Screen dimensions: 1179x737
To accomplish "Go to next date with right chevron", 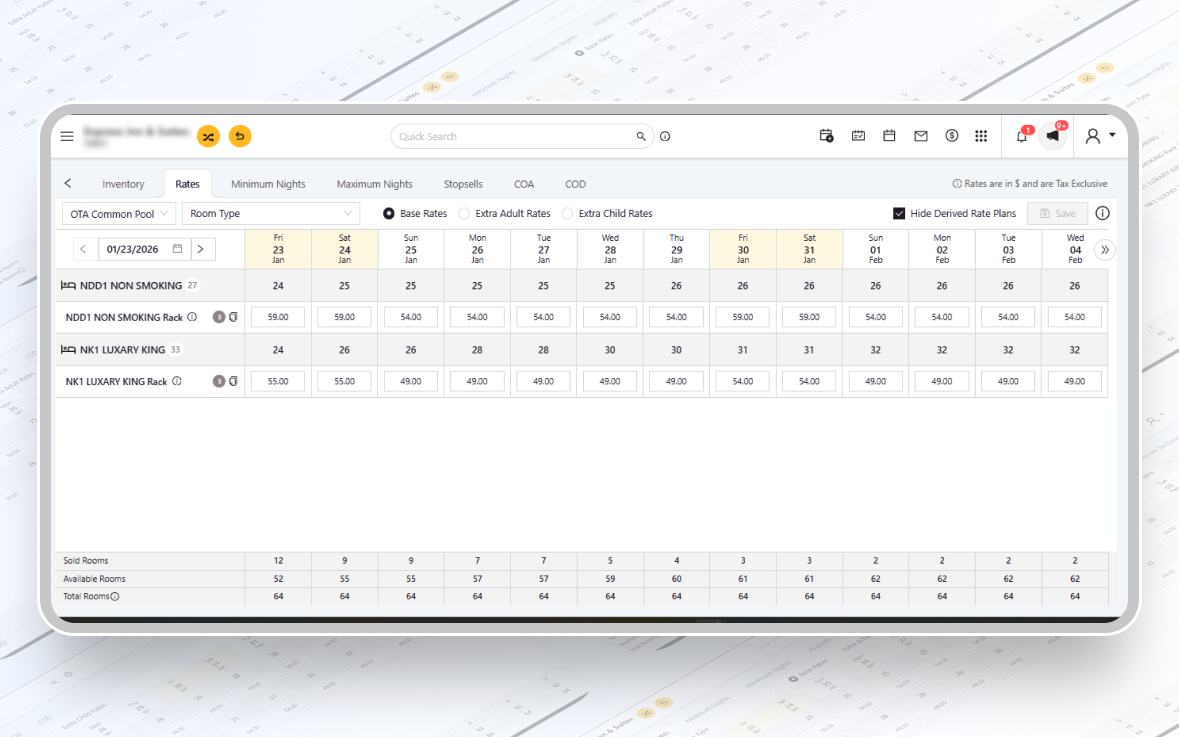I will click(x=201, y=249).
